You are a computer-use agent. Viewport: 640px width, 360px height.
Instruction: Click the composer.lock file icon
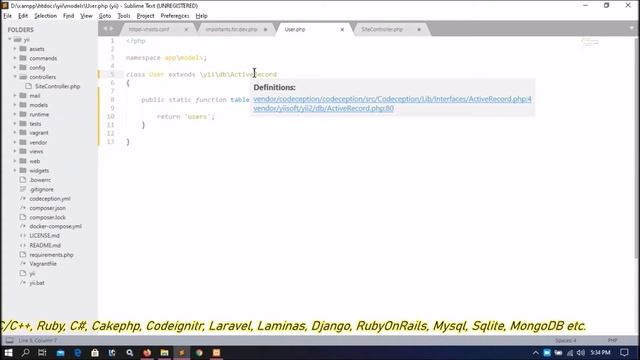tap(23, 217)
